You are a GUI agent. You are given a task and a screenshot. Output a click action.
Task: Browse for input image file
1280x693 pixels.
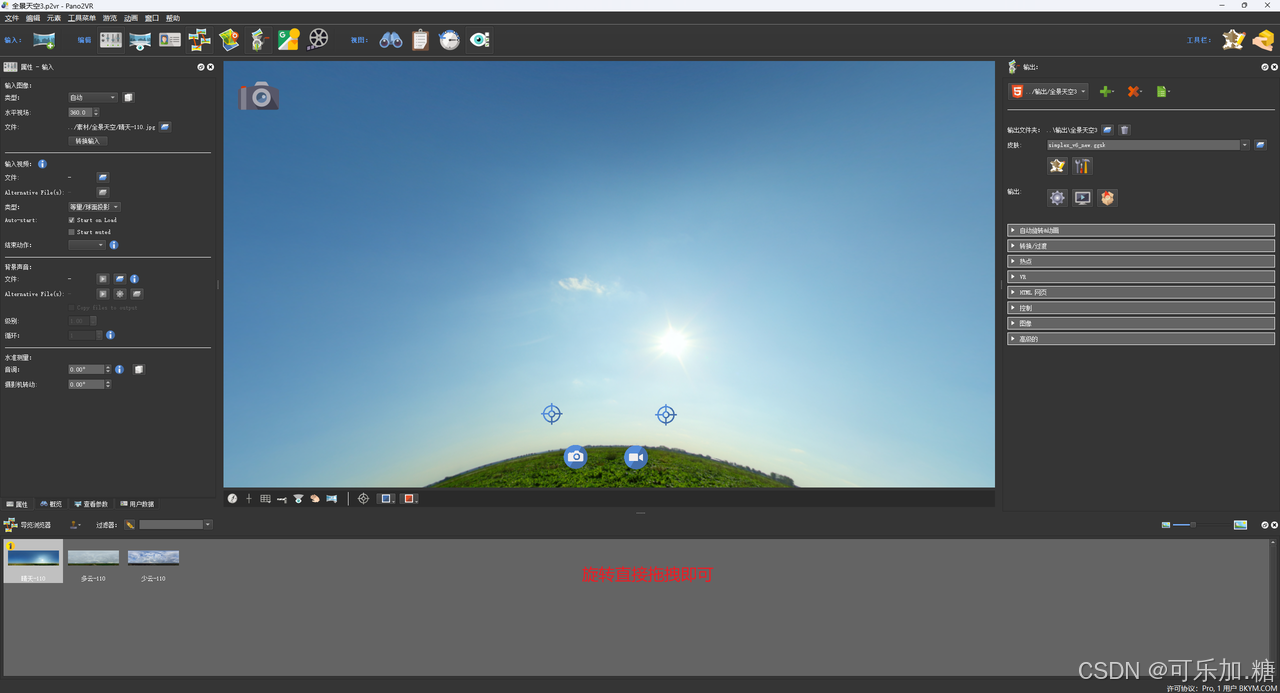point(165,127)
